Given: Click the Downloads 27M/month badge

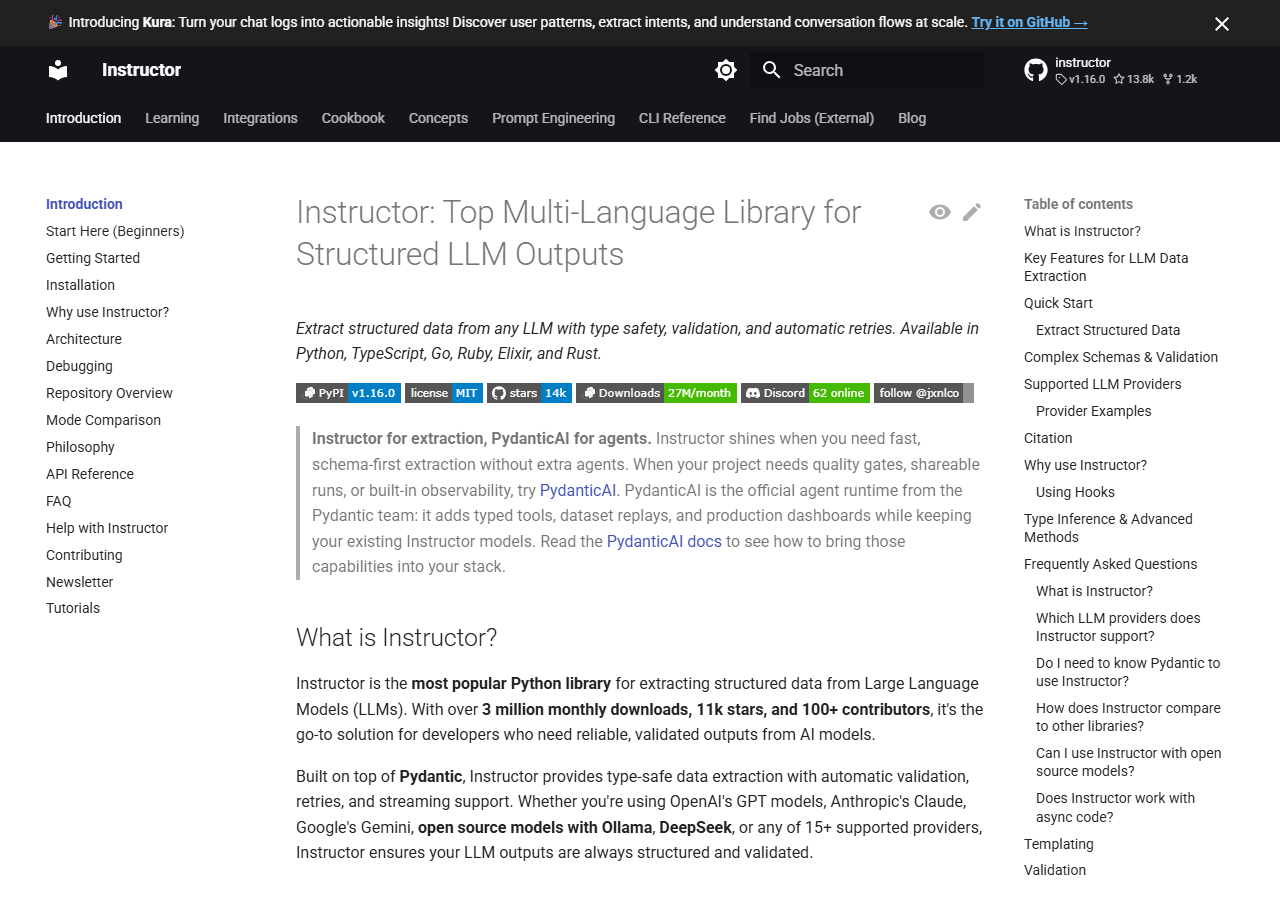Looking at the screenshot, I should 656,393.
